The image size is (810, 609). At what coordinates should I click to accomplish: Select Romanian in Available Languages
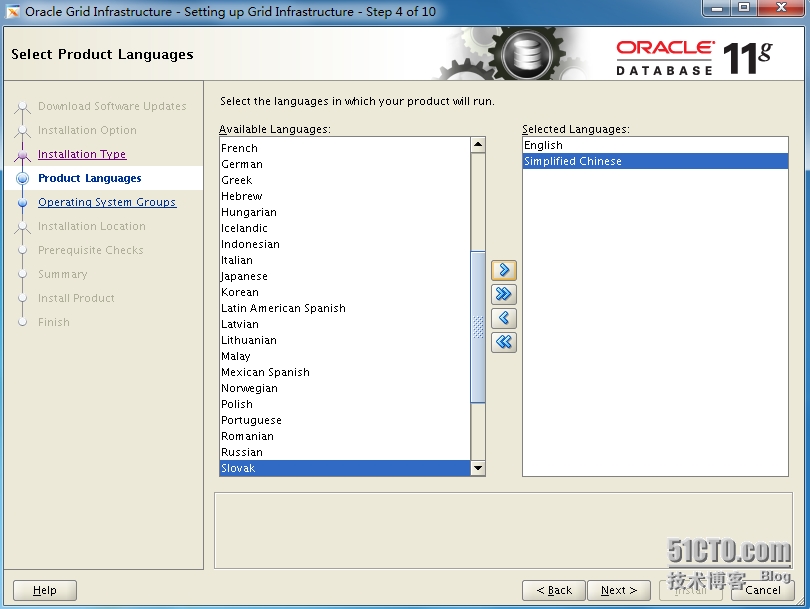[345, 436]
